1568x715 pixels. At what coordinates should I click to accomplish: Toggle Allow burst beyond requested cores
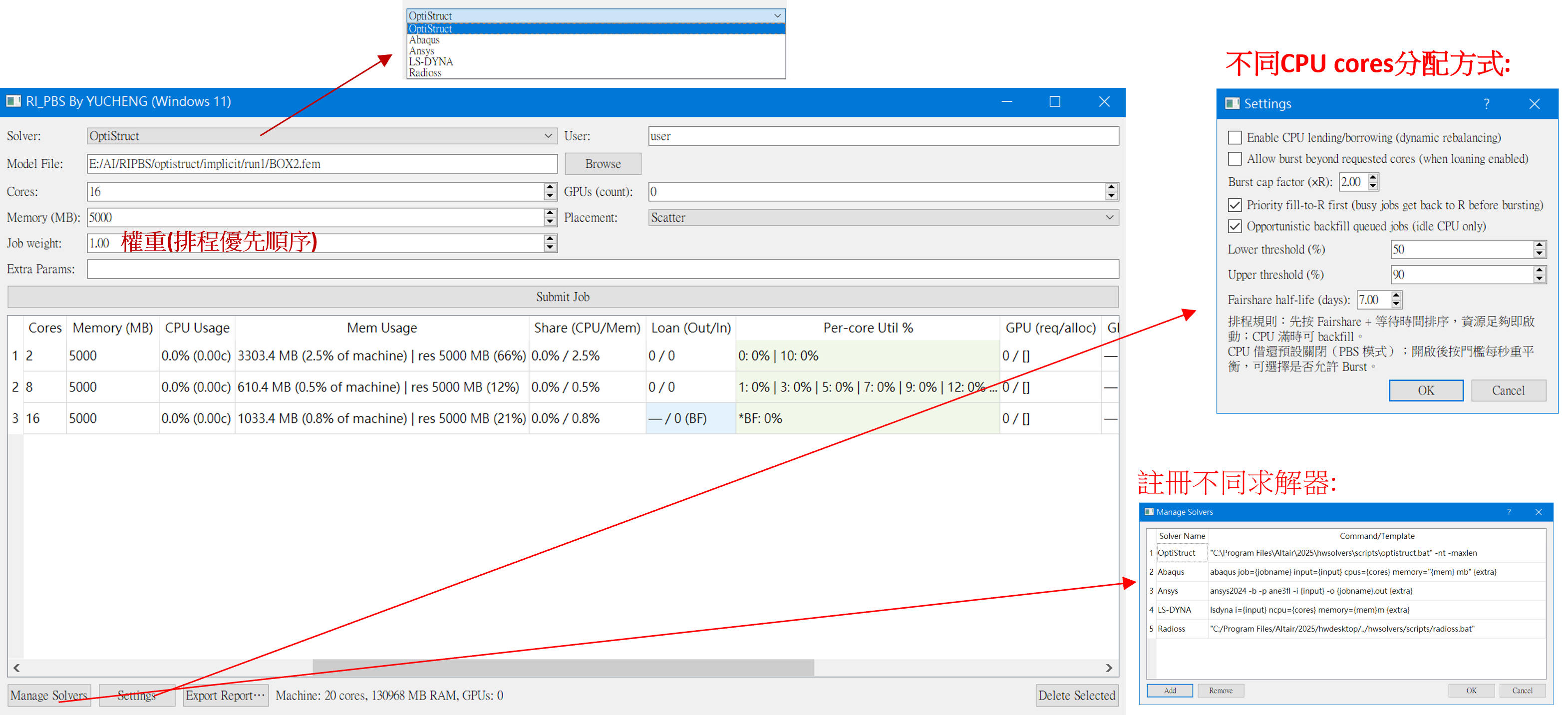1235,159
